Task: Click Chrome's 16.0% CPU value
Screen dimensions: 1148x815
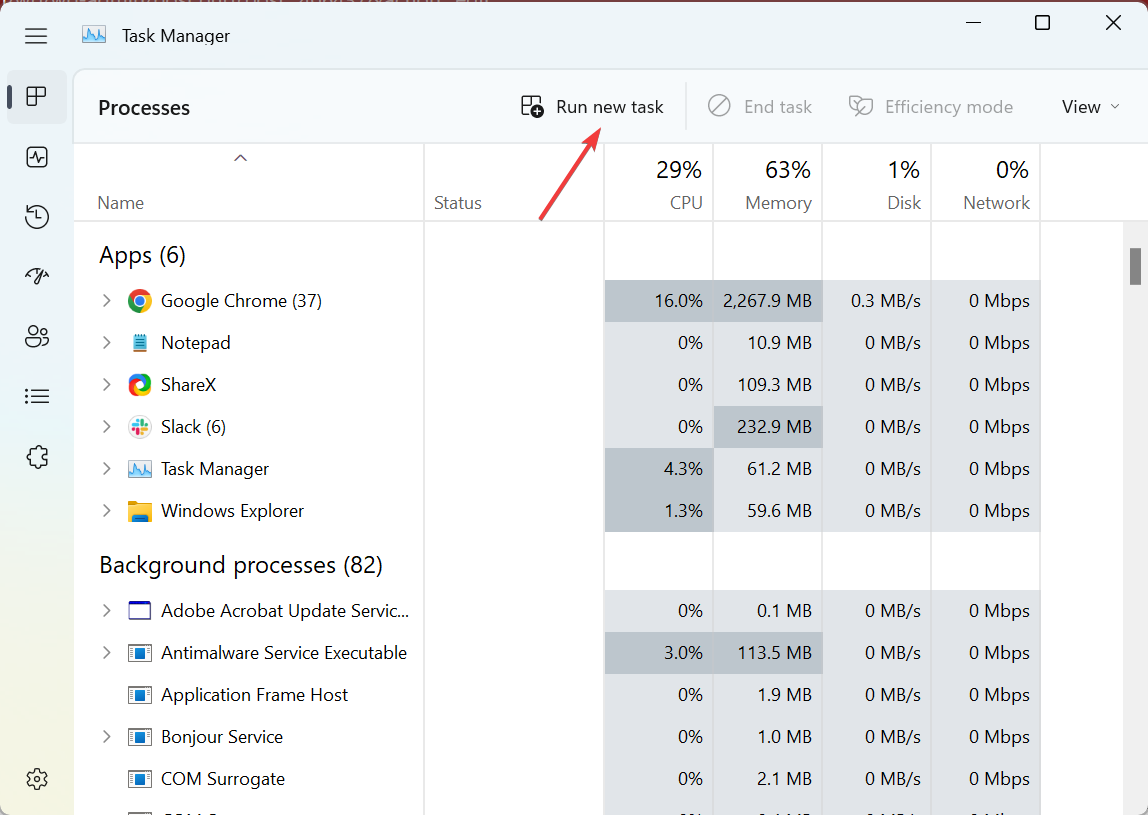Action: point(678,301)
